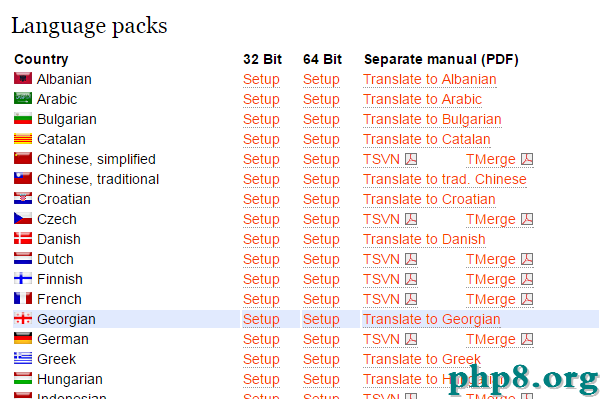Click the Albanian flag icon
Image resolution: width=604 pixels, height=399 pixels.
(23, 78)
